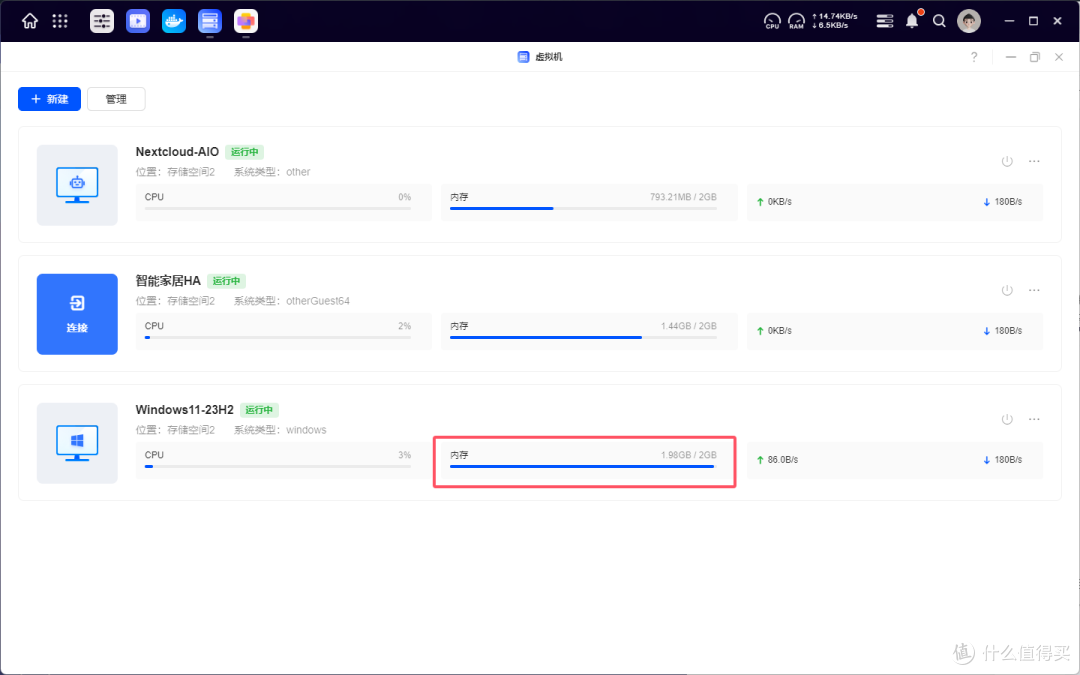1080x675 pixels.
Task: Open the notifications bell
Action: pyautogui.click(x=912, y=21)
